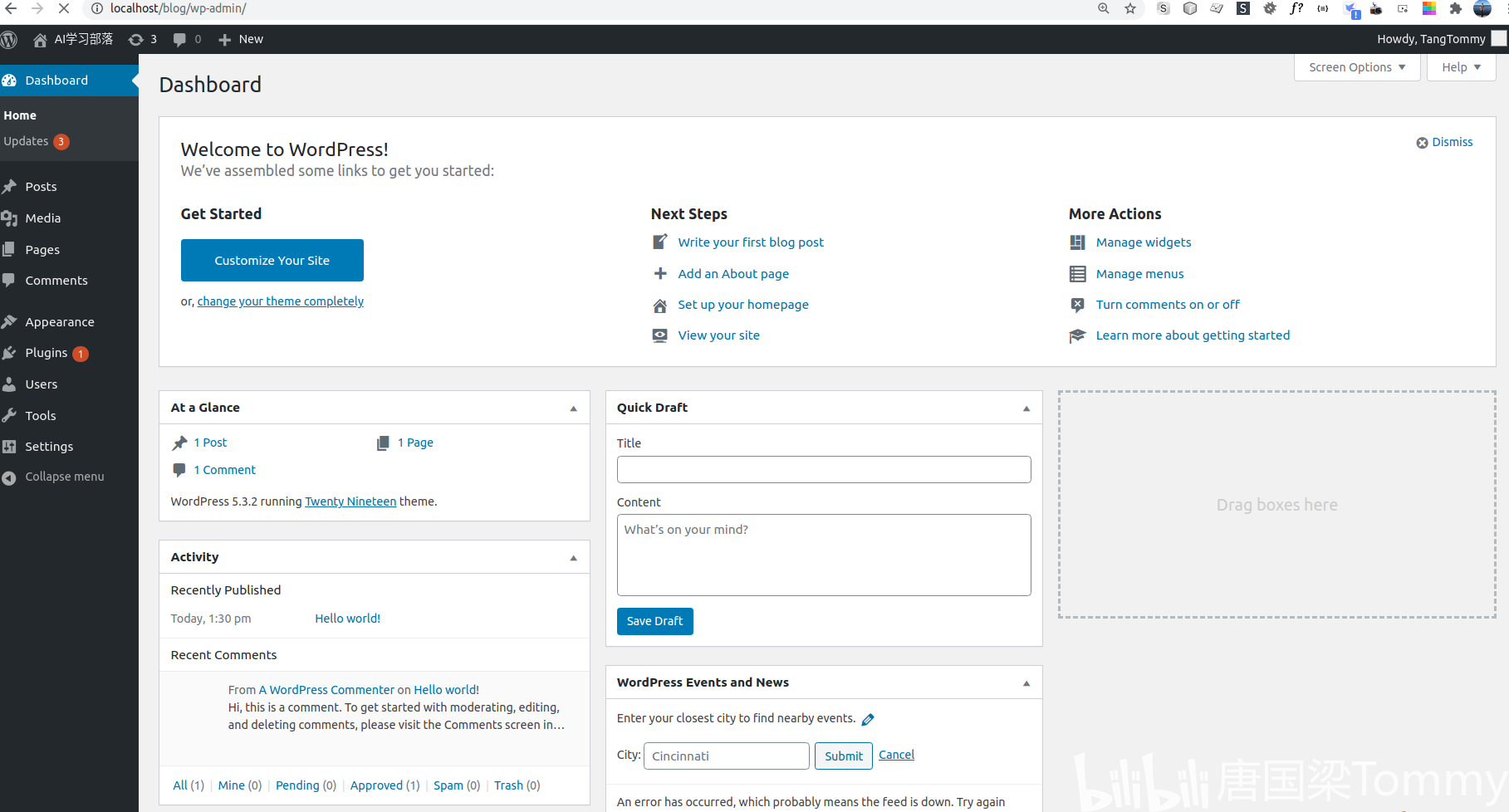The height and width of the screenshot is (812, 1509).
Task: Collapse the At a Glance panel
Action: tap(573, 408)
